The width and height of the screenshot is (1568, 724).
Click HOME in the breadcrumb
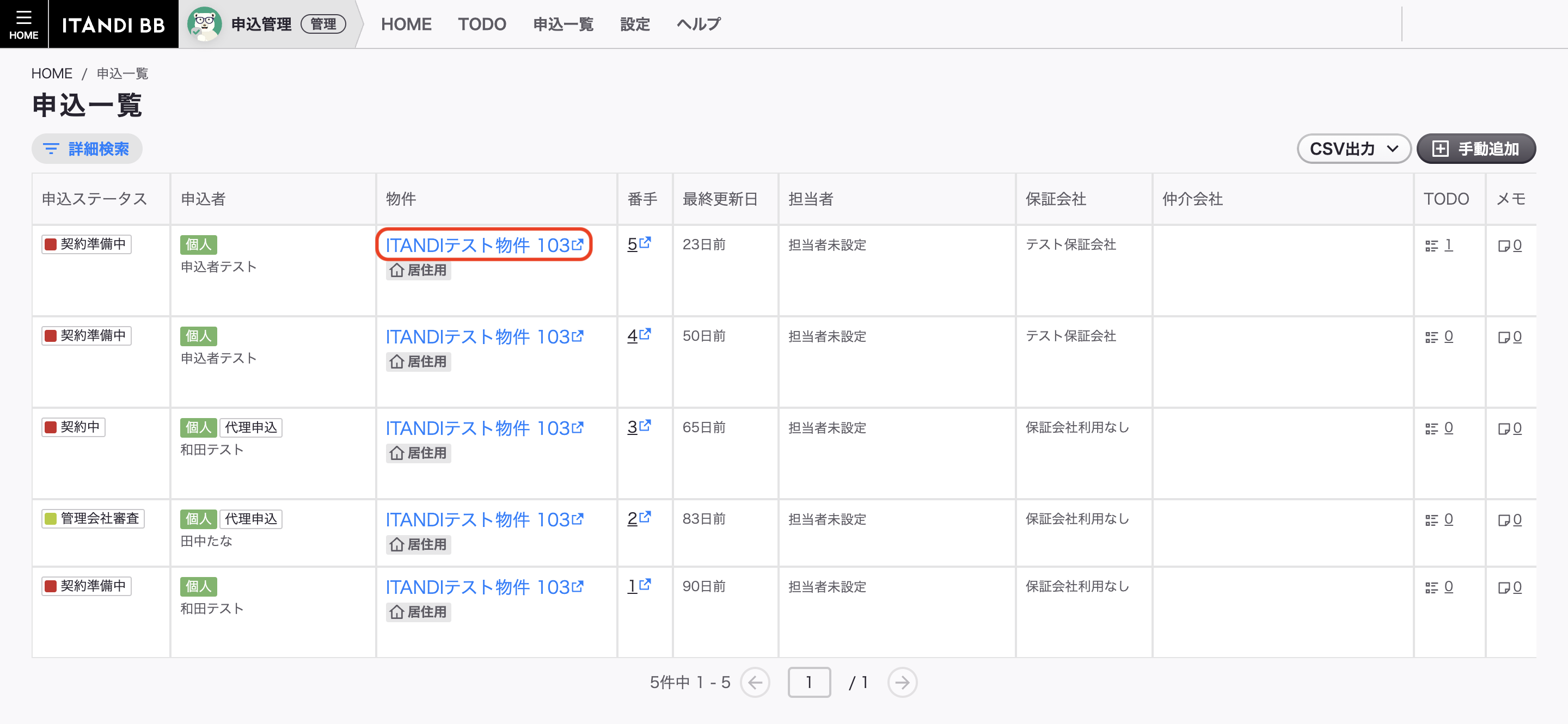click(x=52, y=73)
